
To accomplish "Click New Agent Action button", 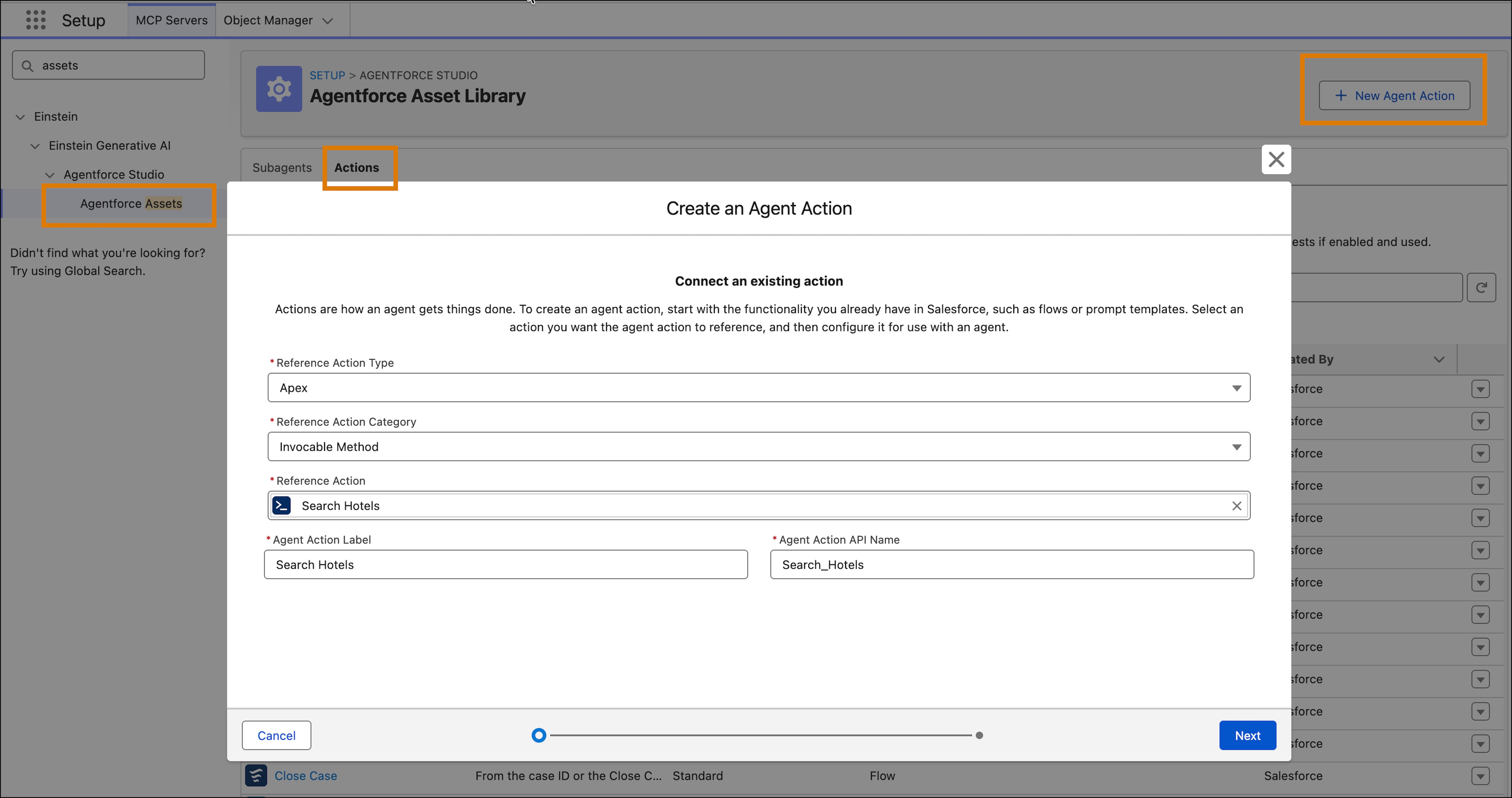I will (x=1395, y=95).
